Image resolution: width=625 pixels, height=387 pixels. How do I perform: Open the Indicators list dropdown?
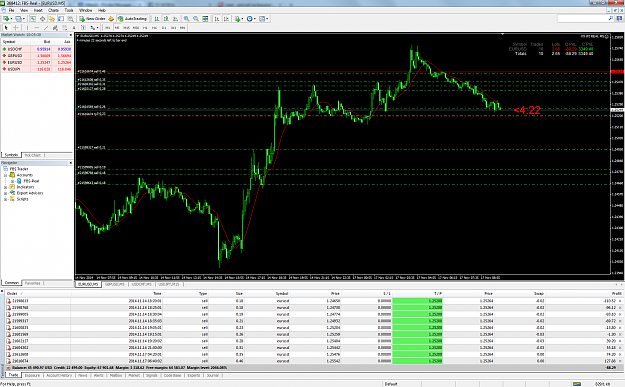239,19
